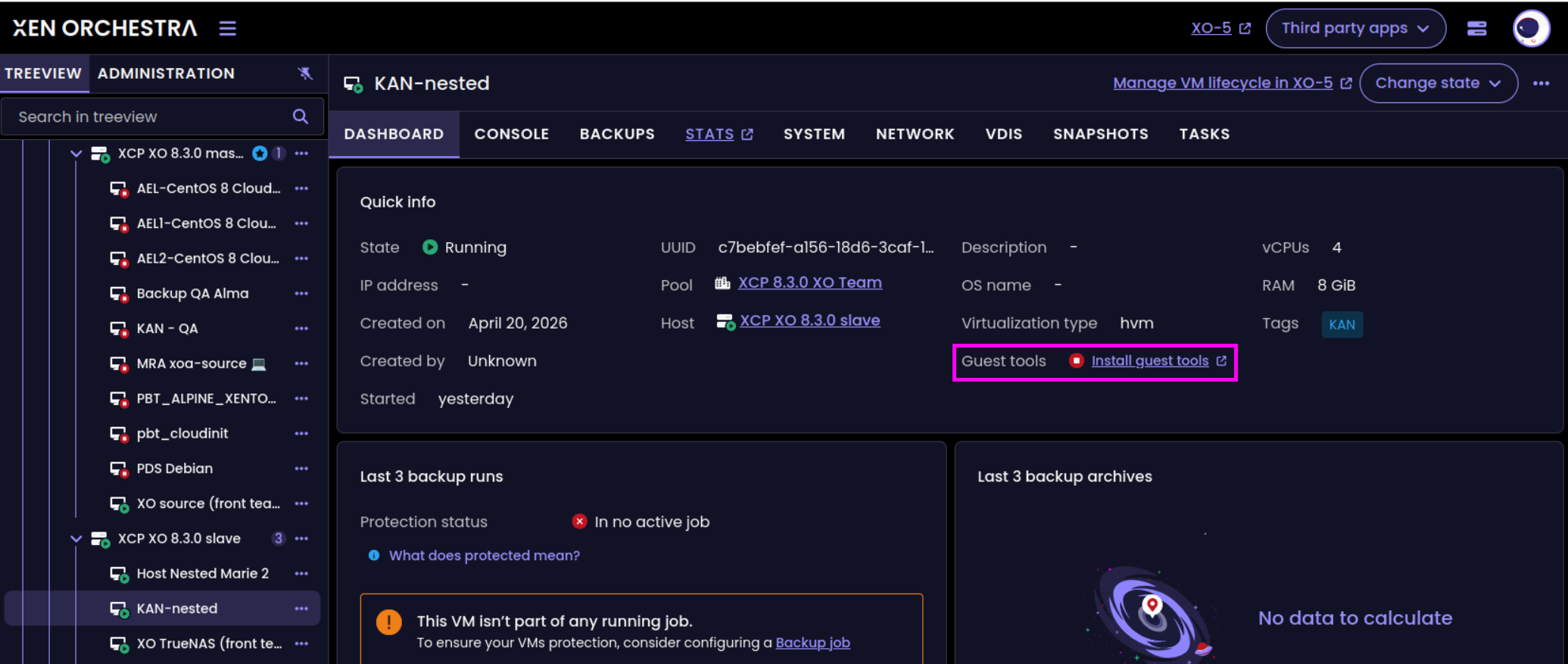Image resolution: width=1568 pixels, height=664 pixels.
Task: Open more actions for KAN-nested VM header
Action: pyautogui.click(x=1541, y=83)
